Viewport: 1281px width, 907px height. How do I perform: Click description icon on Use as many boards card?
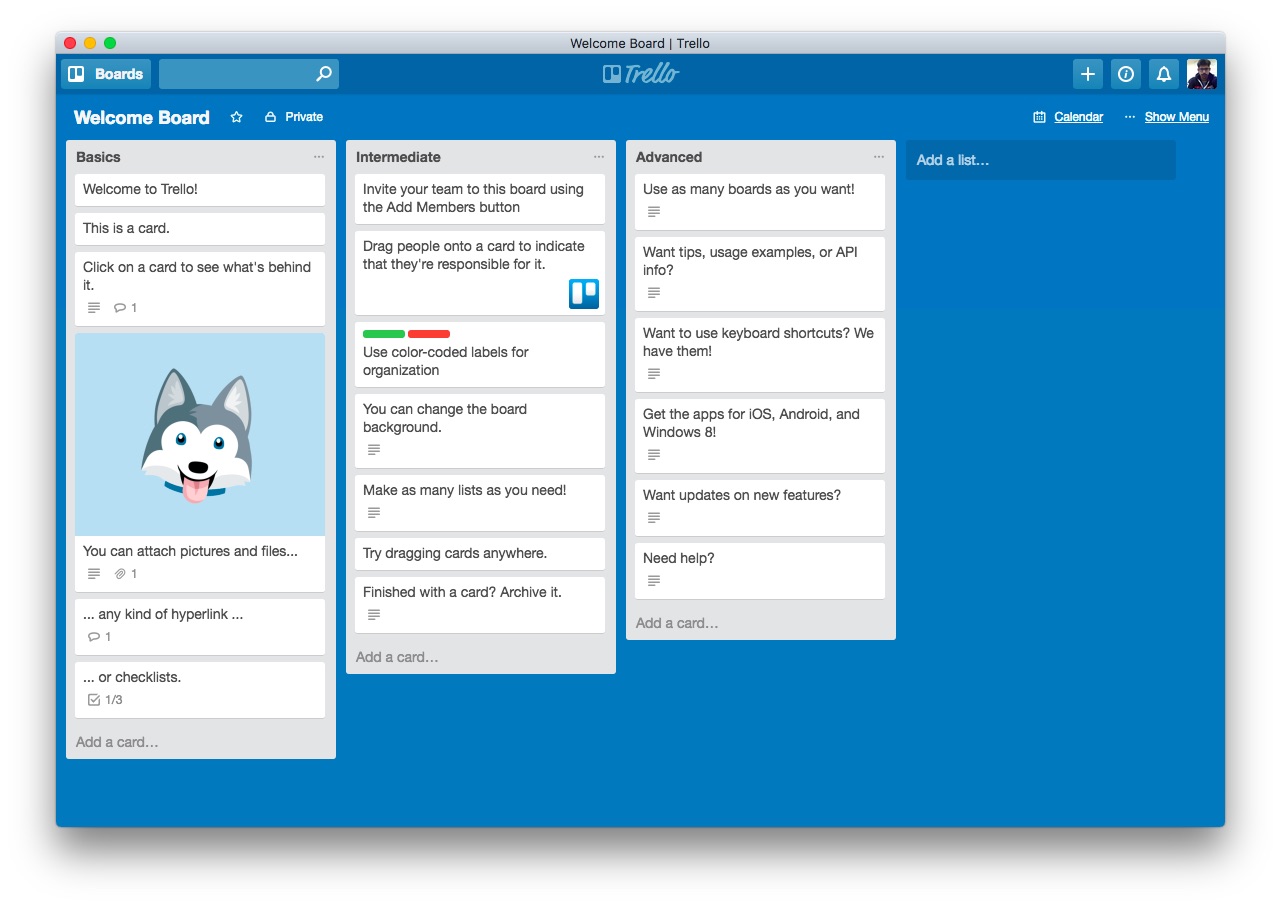click(x=654, y=212)
